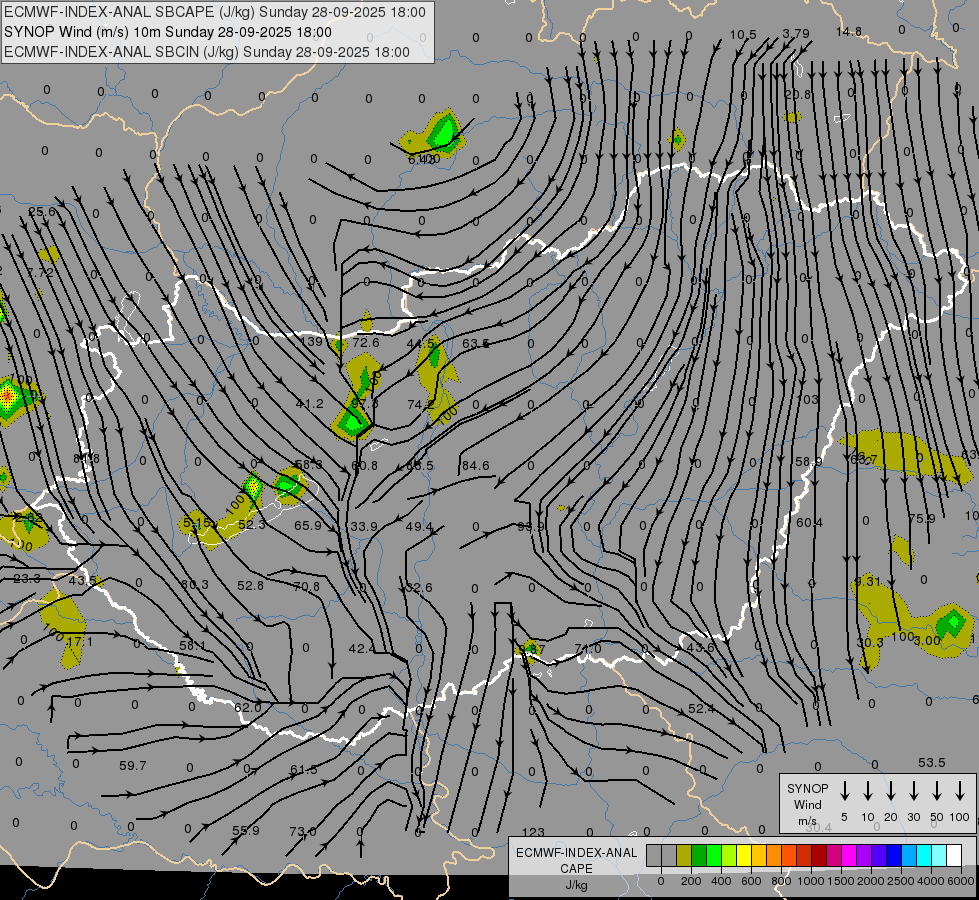Pick the bright magenta swatch after 1500
The height and width of the screenshot is (900, 979).
pos(849,856)
